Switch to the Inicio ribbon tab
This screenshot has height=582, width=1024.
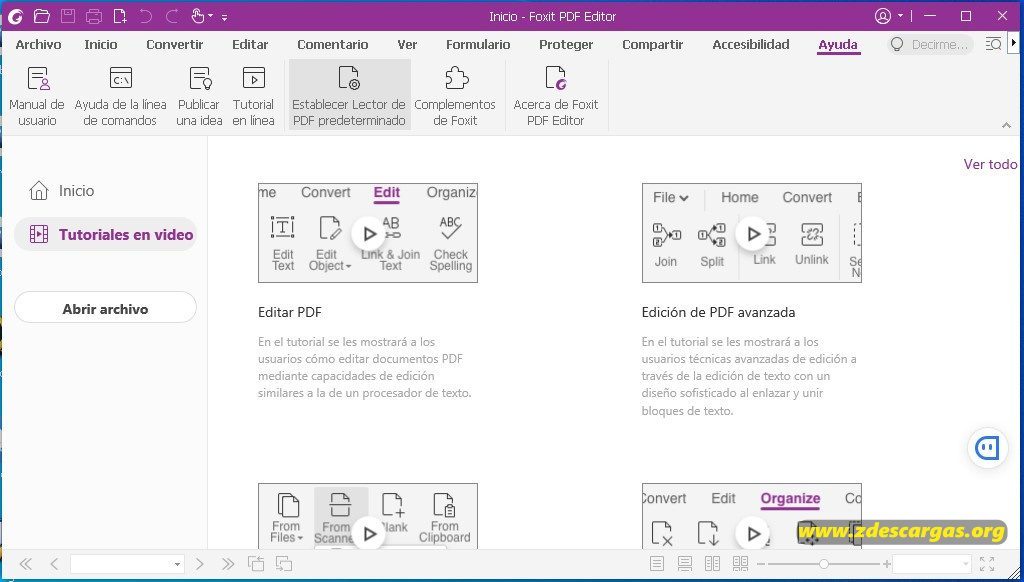click(x=101, y=44)
